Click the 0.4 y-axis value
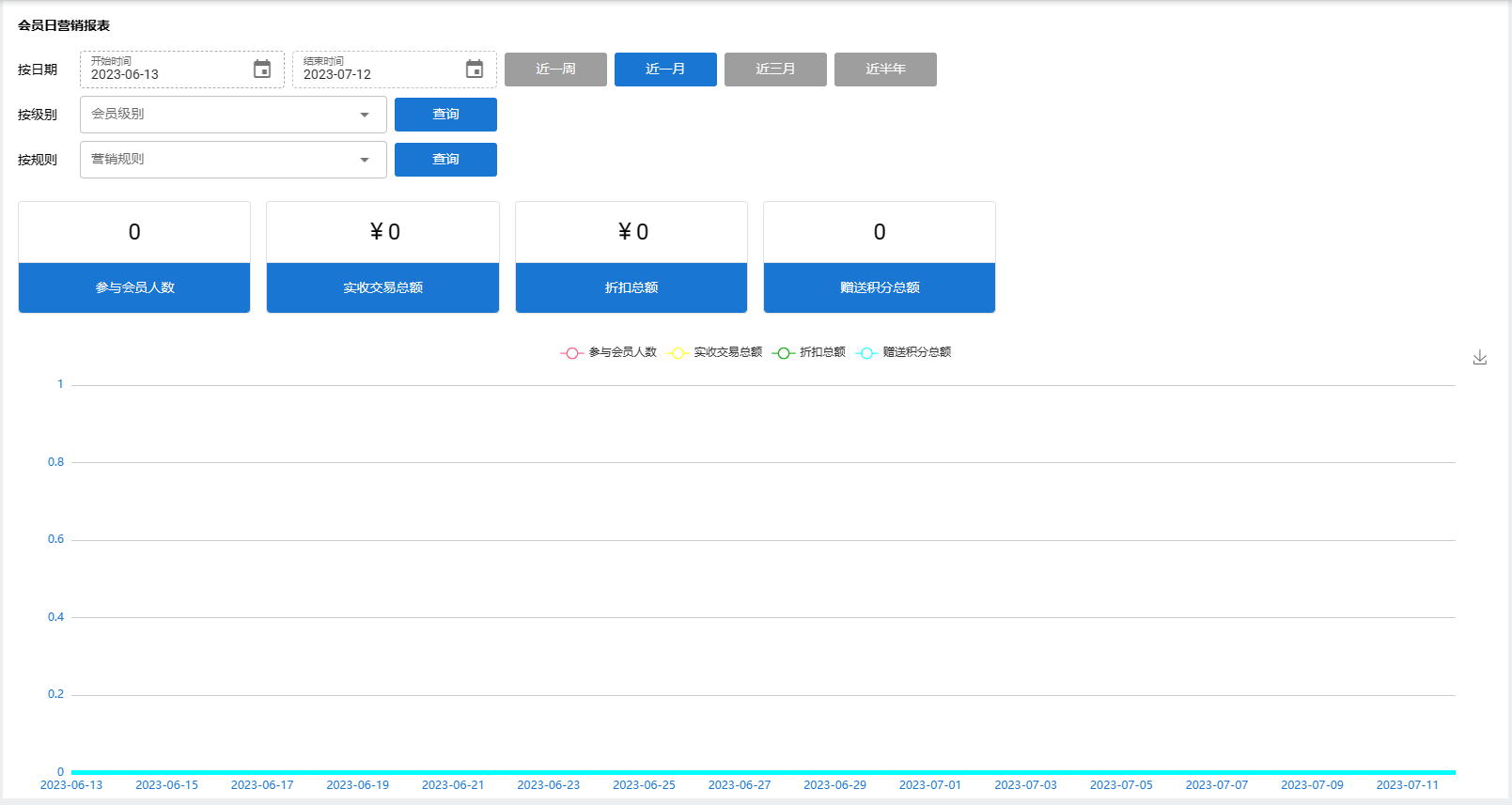Viewport: 1512px width, 805px height. [x=56, y=617]
